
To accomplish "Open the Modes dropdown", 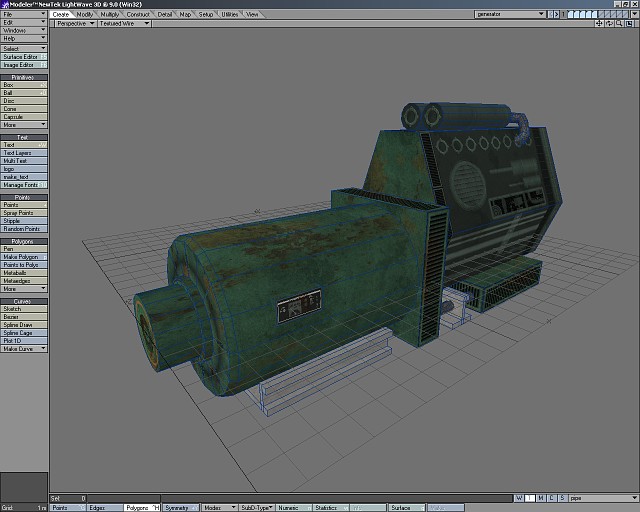I will point(219,508).
